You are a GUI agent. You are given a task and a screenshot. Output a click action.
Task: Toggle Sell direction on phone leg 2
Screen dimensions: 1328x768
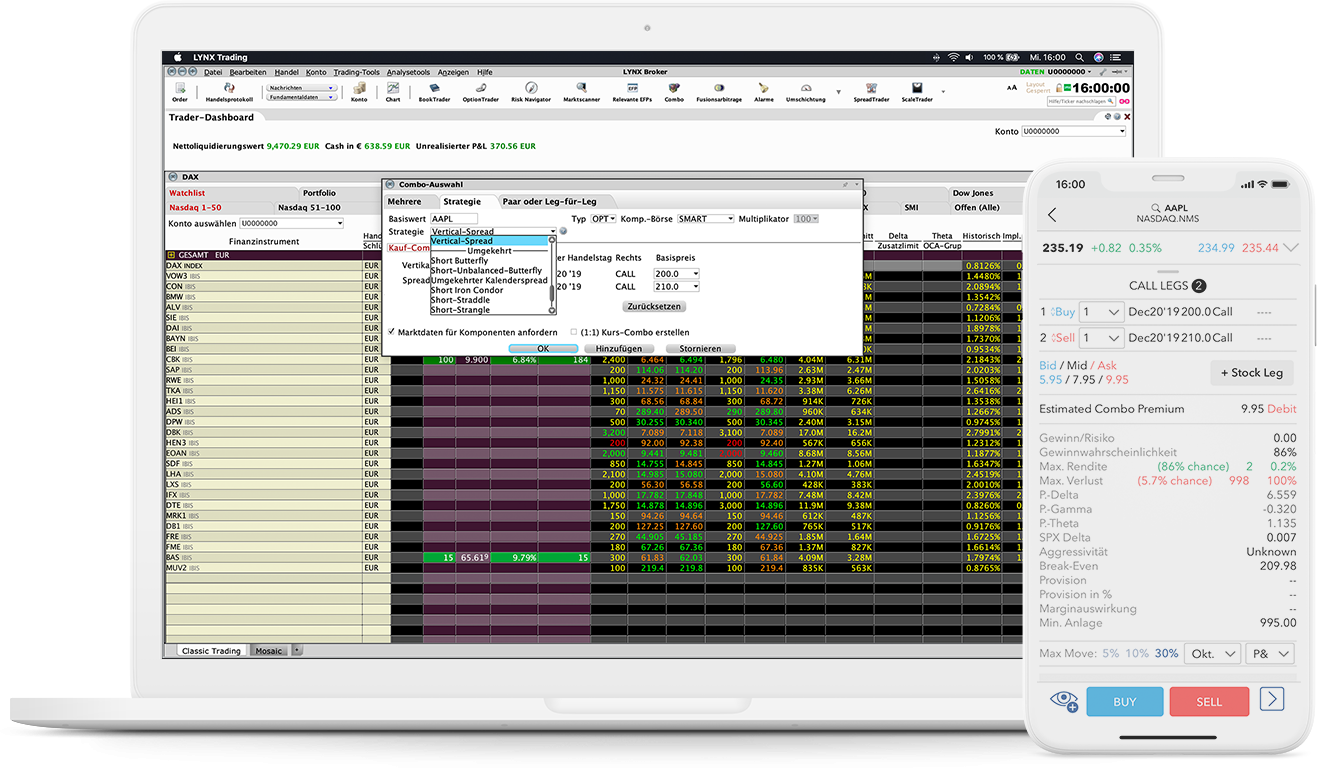[x=1061, y=338]
